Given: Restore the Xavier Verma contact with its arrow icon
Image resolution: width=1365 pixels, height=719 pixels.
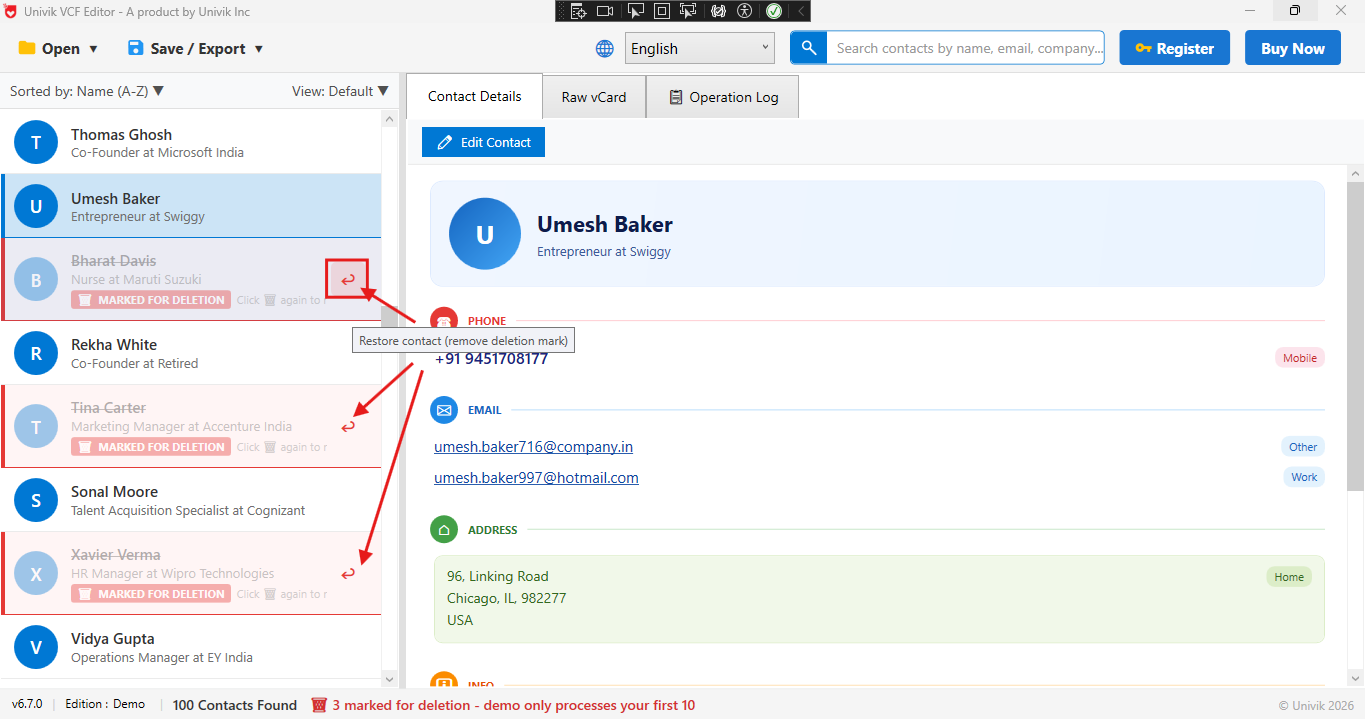Looking at the screenshot, I should 348,574.
